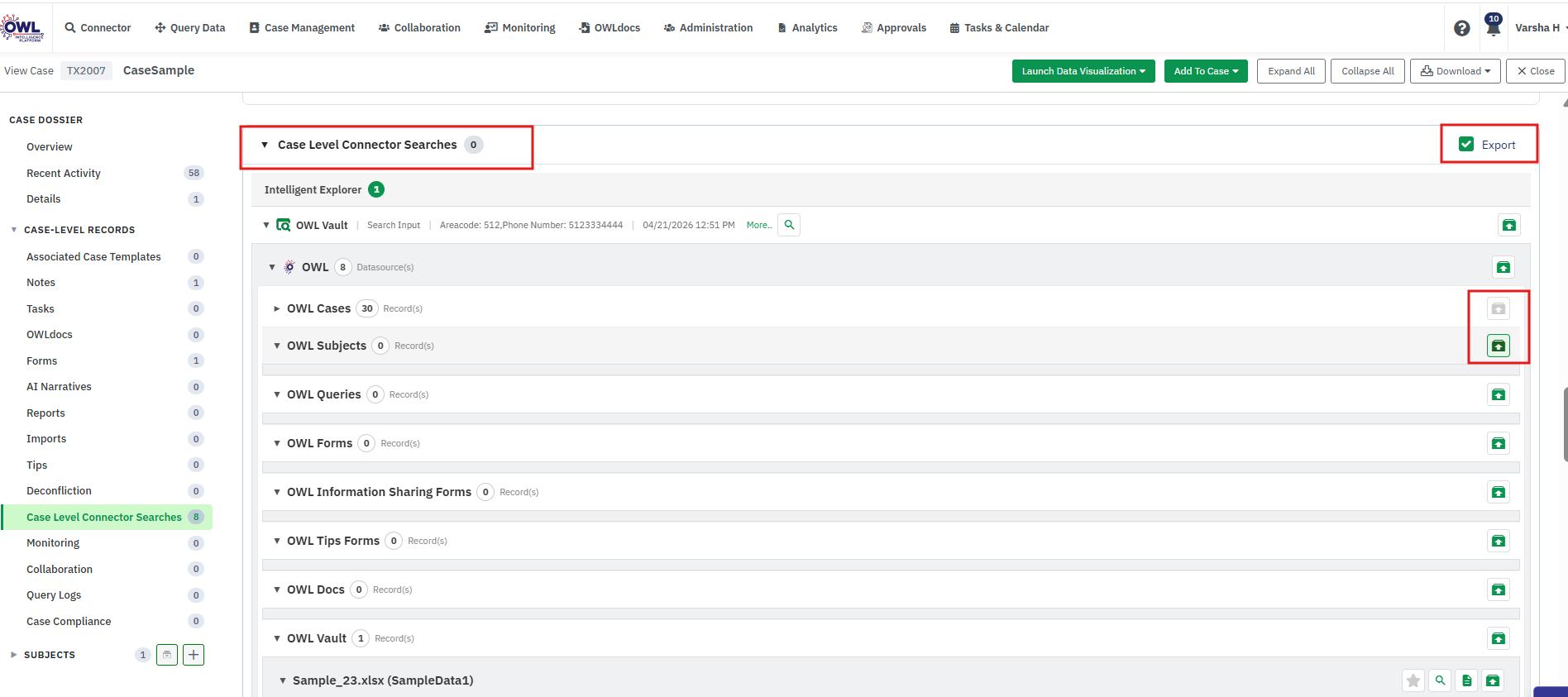The width and height of the screenshot is (1568, 697).
Task: Click green case icon in OWL Docs row
Action: click(1499, 590)
